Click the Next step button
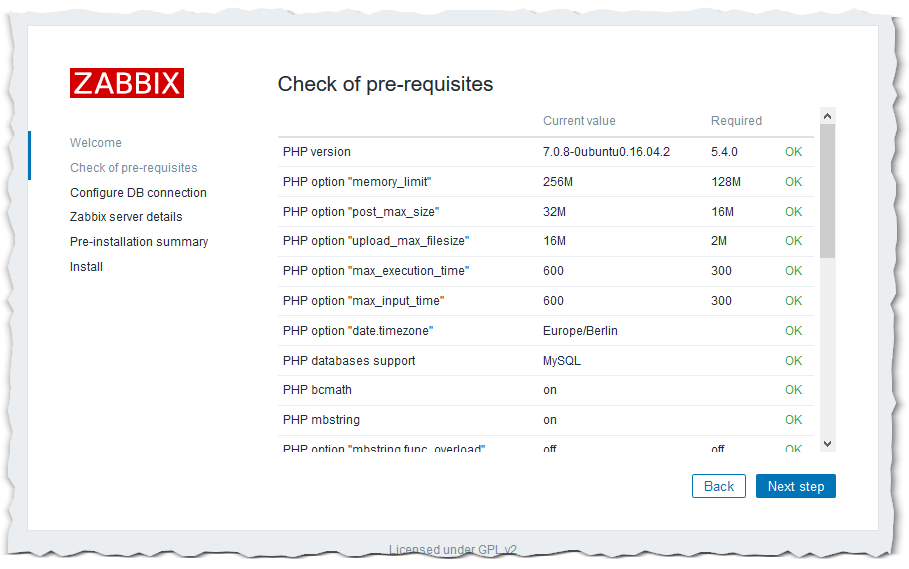Screen dimensions: 909x569 796,486
